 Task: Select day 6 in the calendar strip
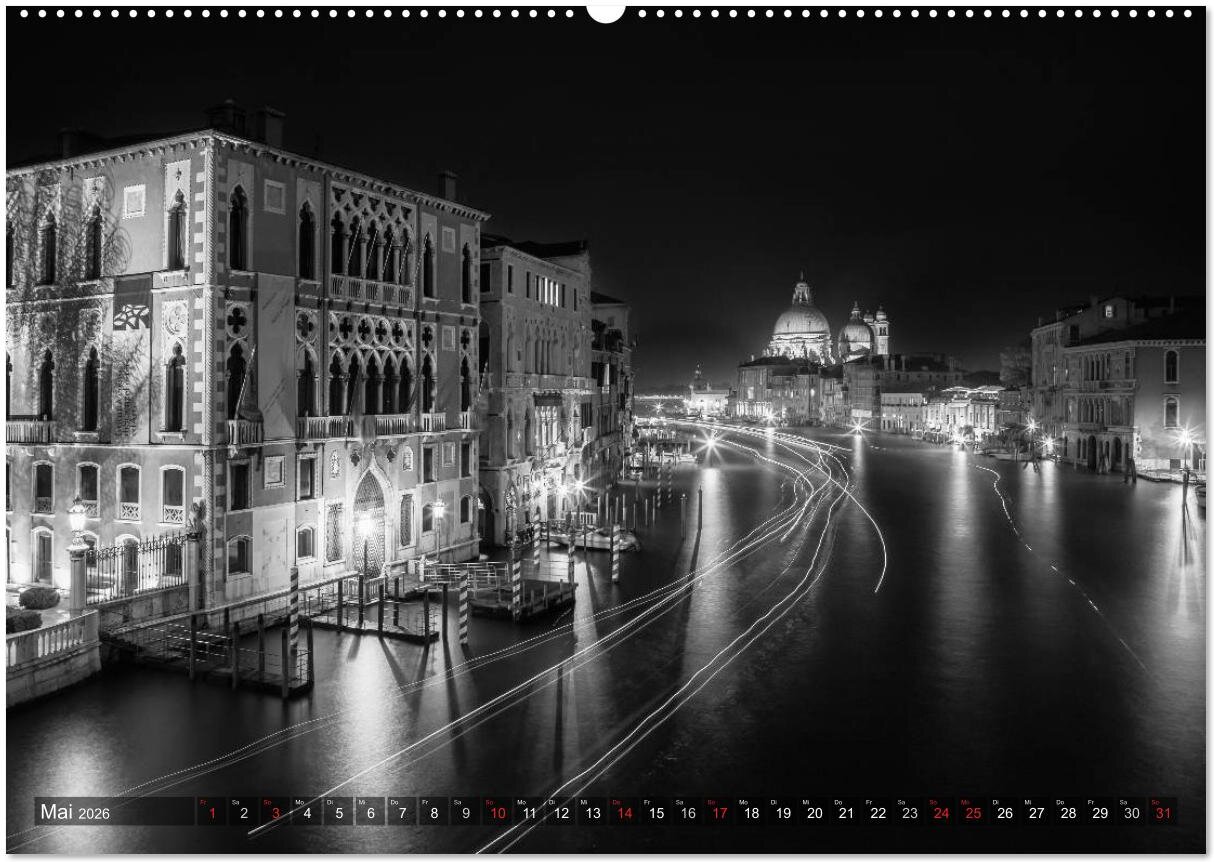click(x=370, y=812)
